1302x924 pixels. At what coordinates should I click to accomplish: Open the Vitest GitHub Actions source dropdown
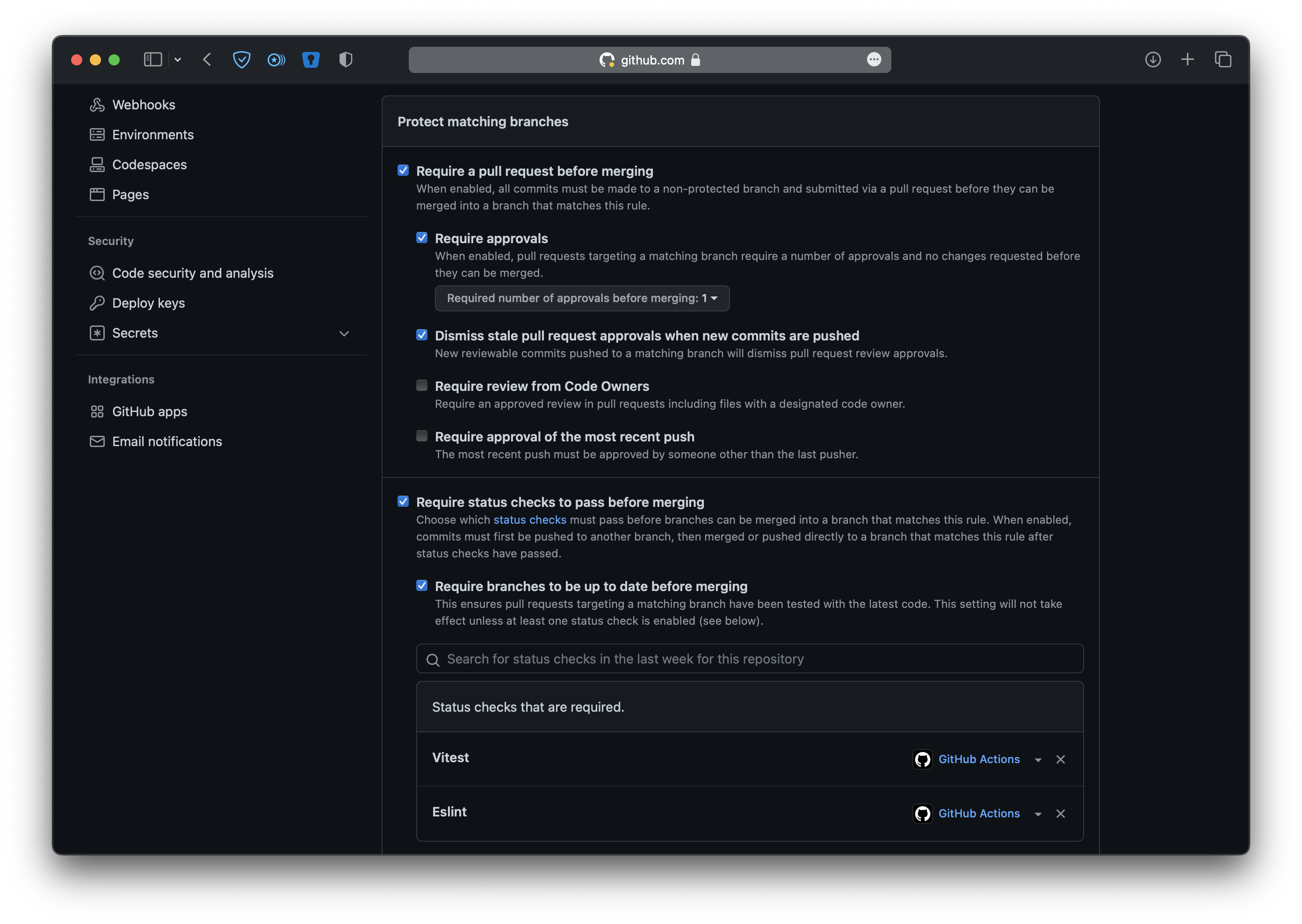pyautogui.click(x=1038, y=760)
